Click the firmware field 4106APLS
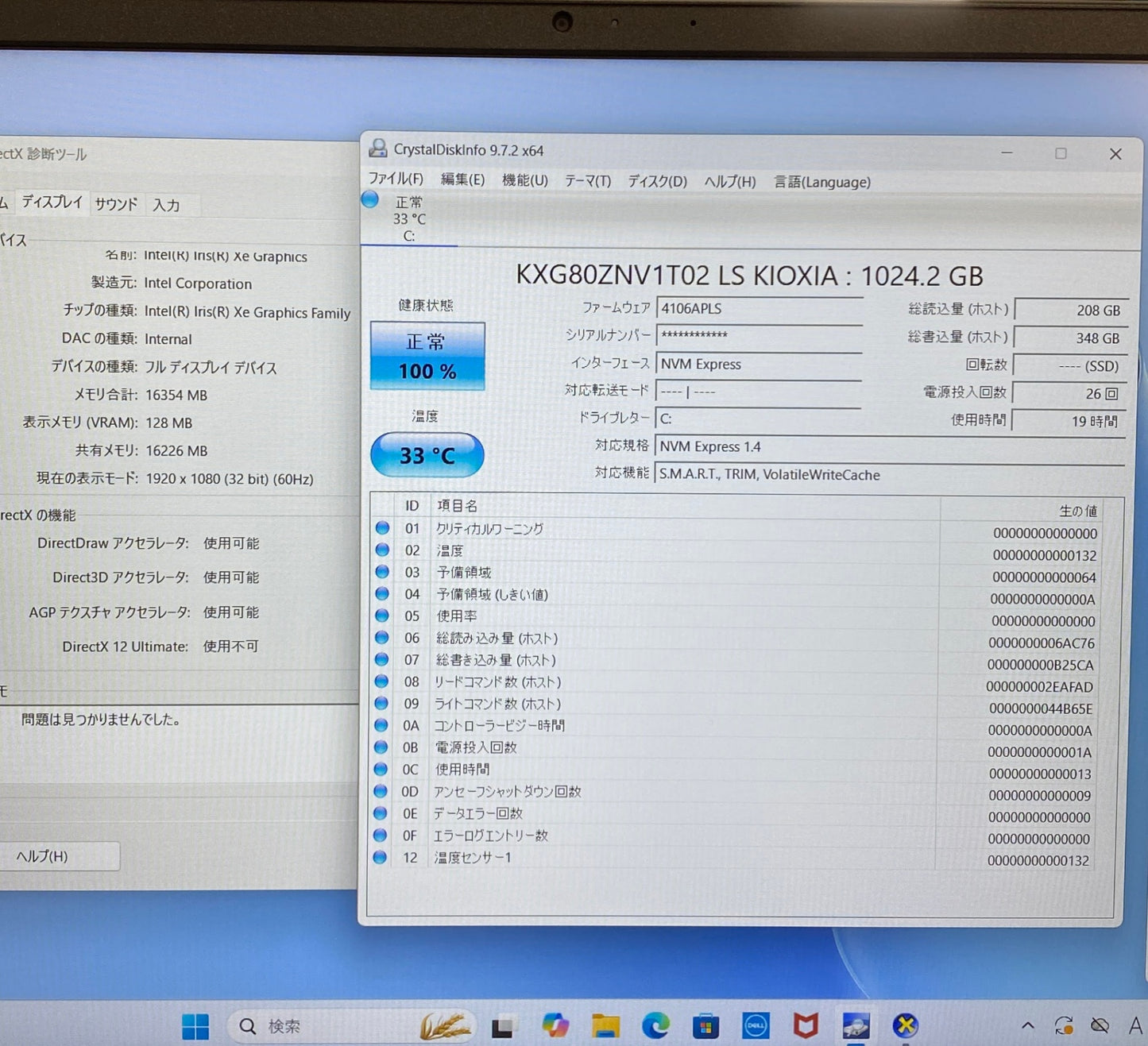The width and height of the screenshot is (1148, 1046). [x=760, y=308]
